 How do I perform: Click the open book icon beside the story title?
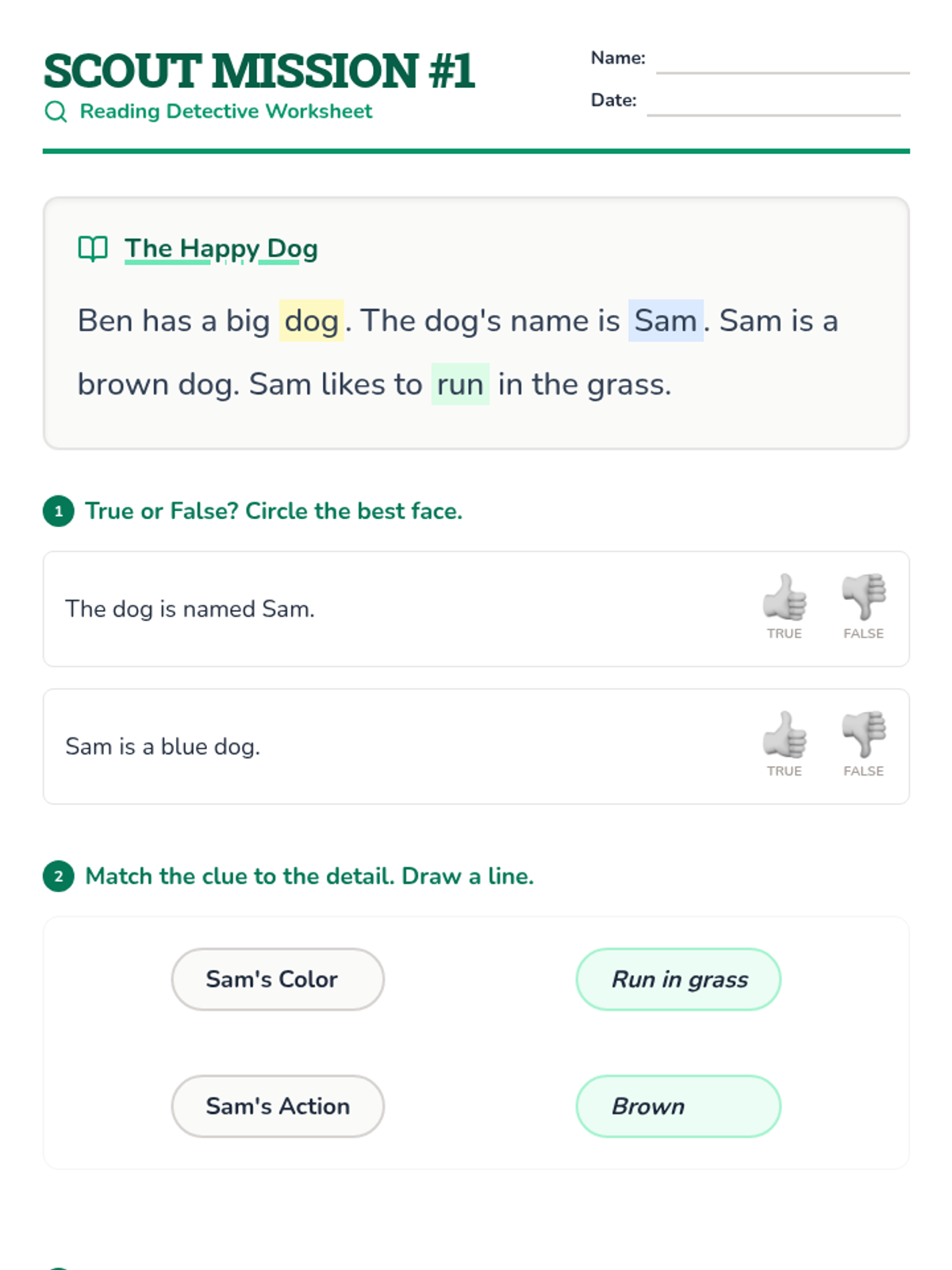[93, 249]
